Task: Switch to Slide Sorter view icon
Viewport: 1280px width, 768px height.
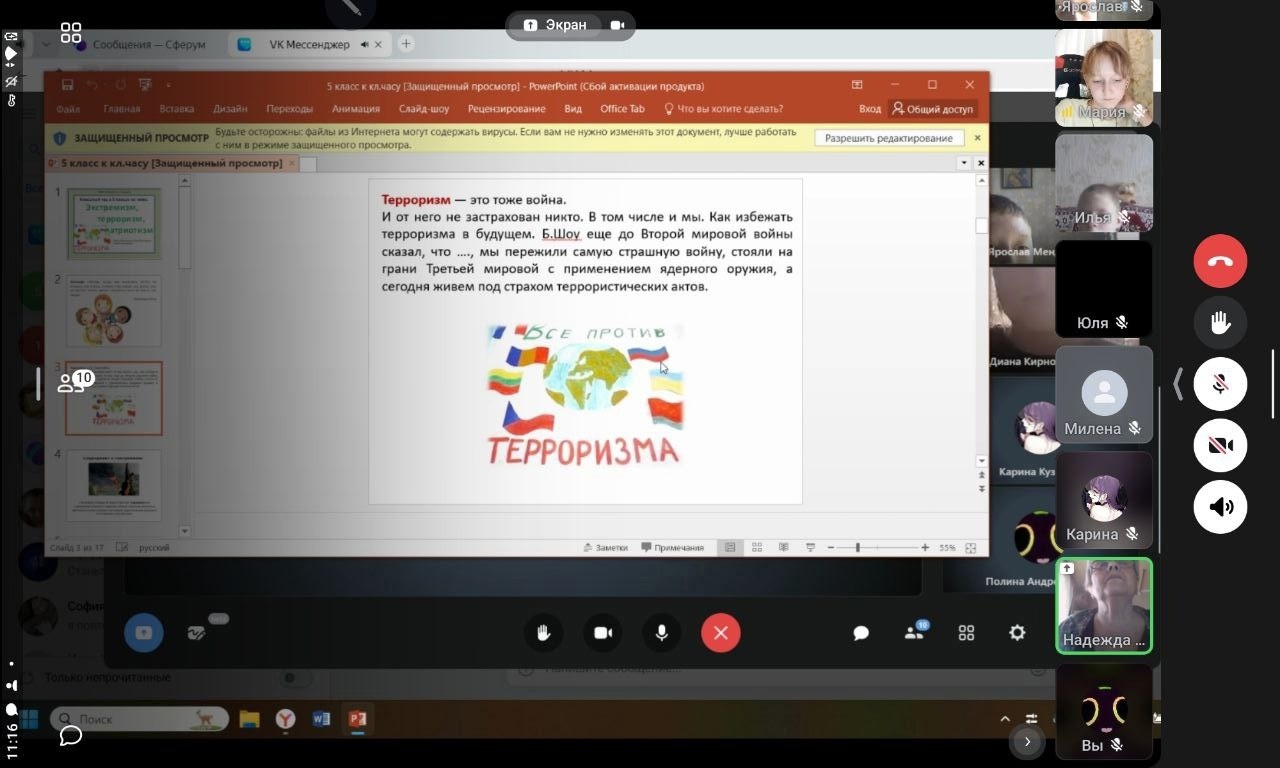Action: 757,547
